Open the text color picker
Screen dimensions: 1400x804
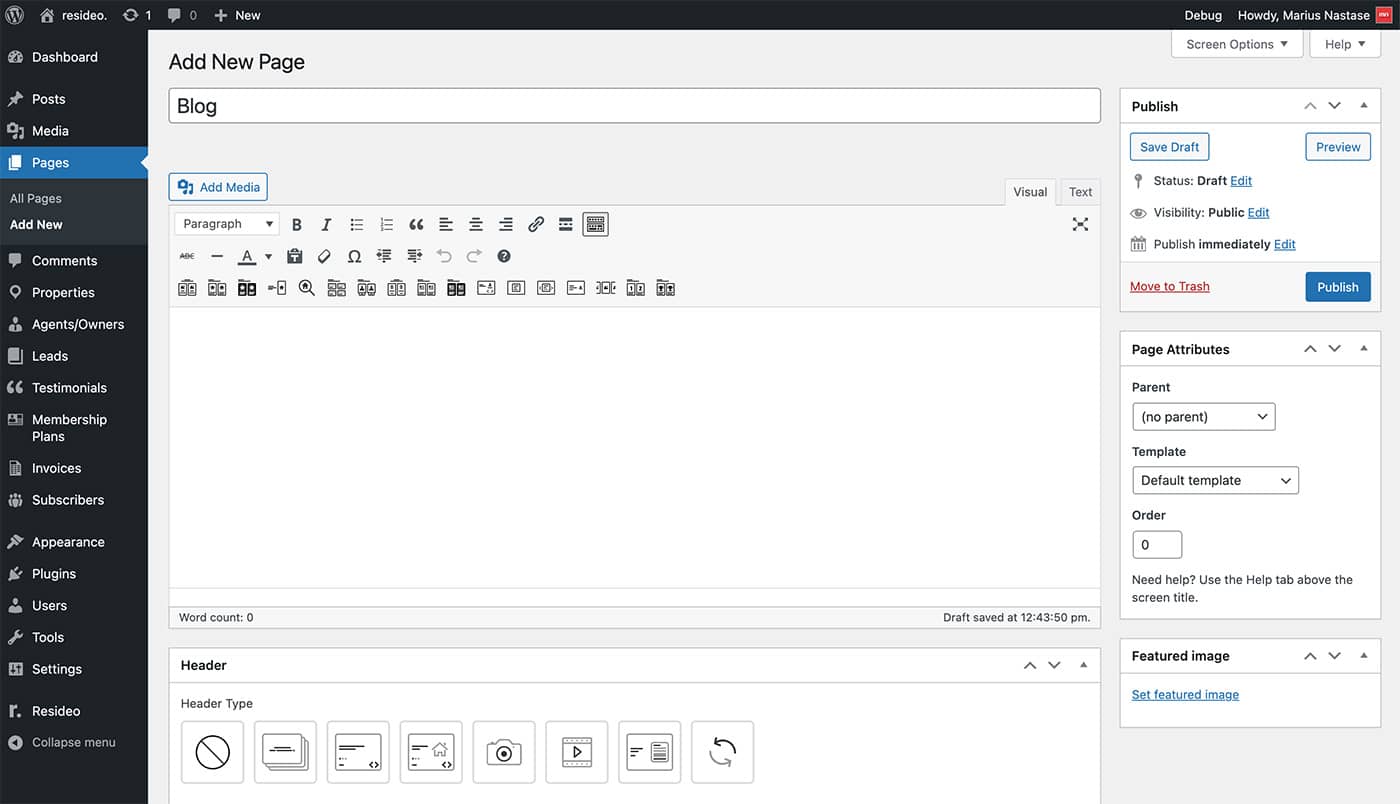click(x=268, y=257)
